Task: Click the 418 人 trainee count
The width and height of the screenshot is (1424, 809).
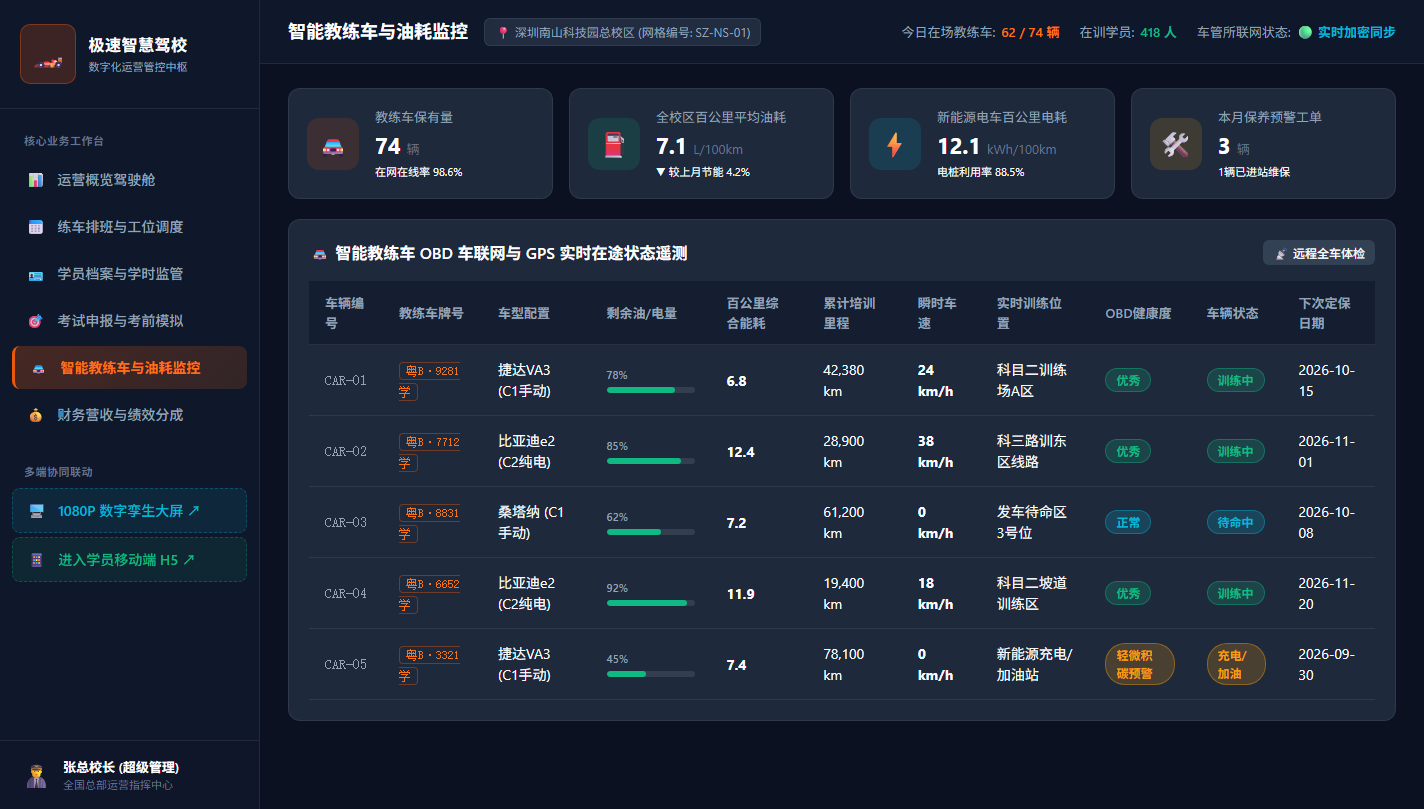Action: [1158, 32]
